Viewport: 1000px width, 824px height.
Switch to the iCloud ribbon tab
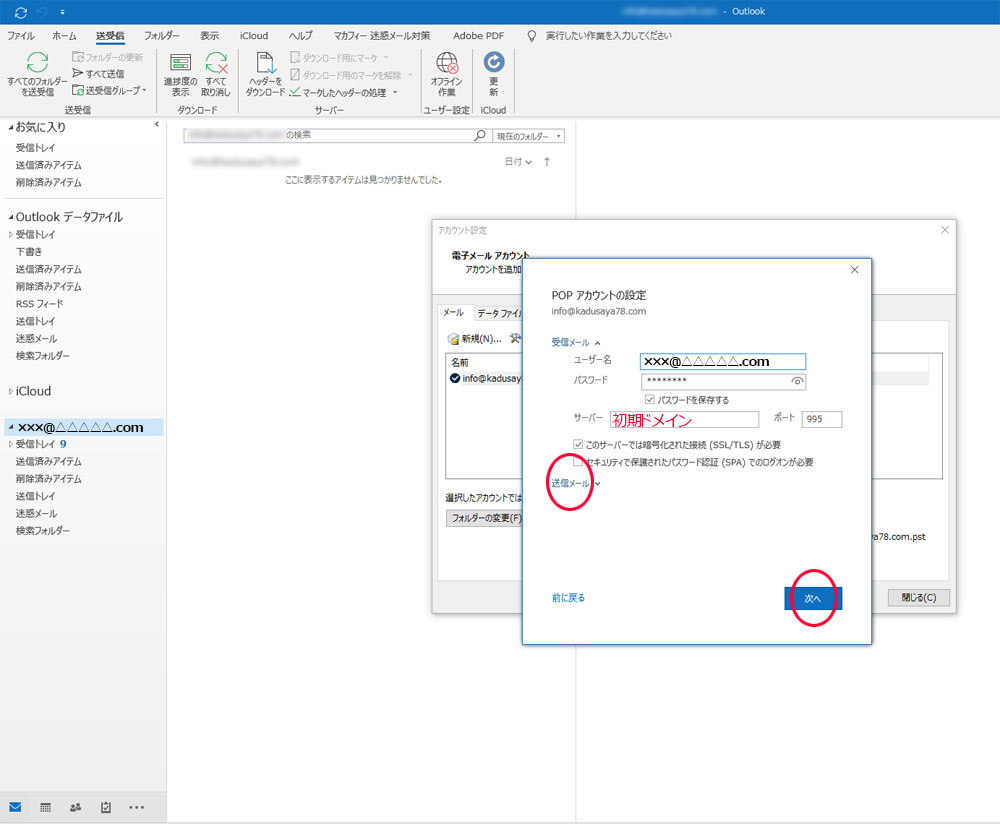(254, 36)
